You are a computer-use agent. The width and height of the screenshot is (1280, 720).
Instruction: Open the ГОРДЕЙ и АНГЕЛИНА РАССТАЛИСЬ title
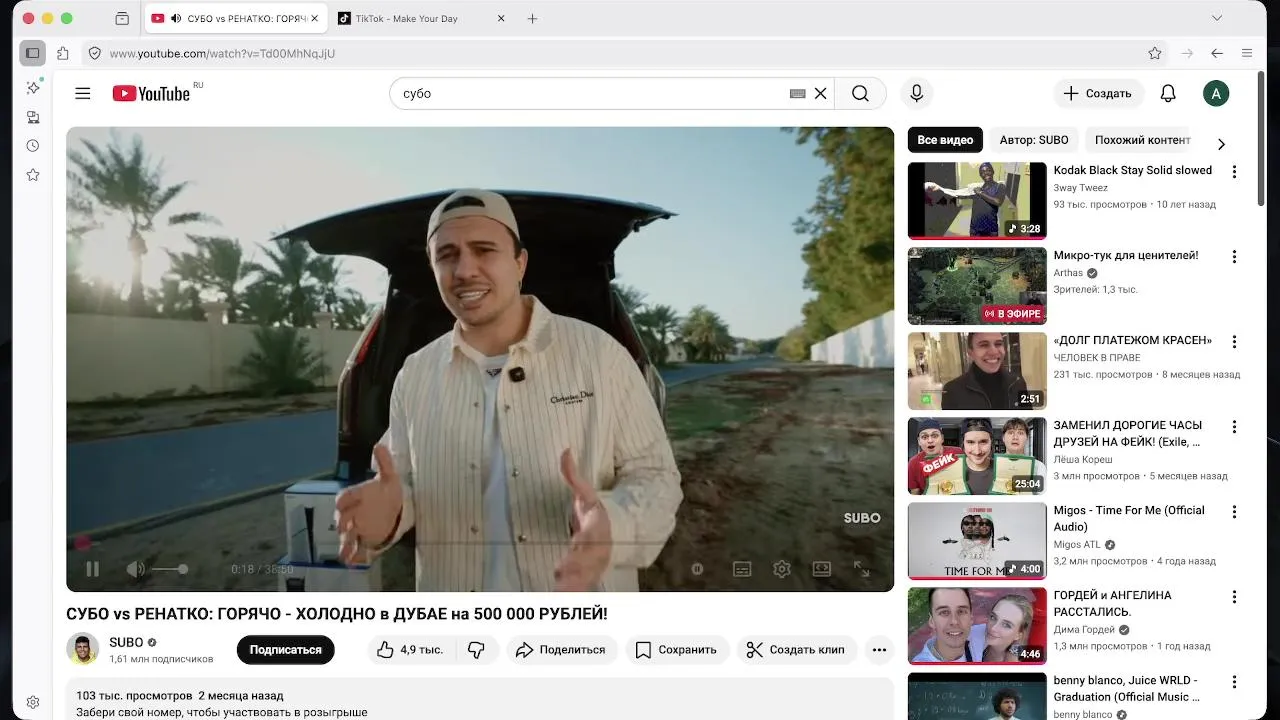click(x=1113, y=603)
